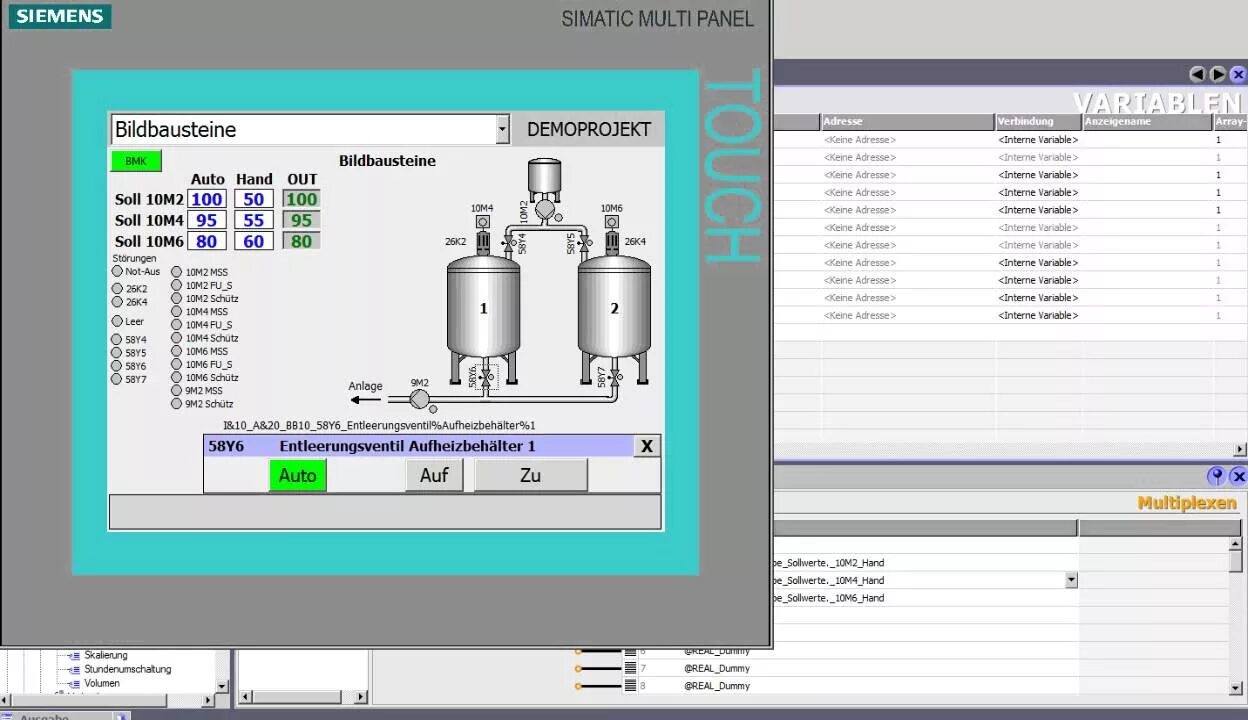
Task: Click the Auf button to open the valve
Action: 434,475
